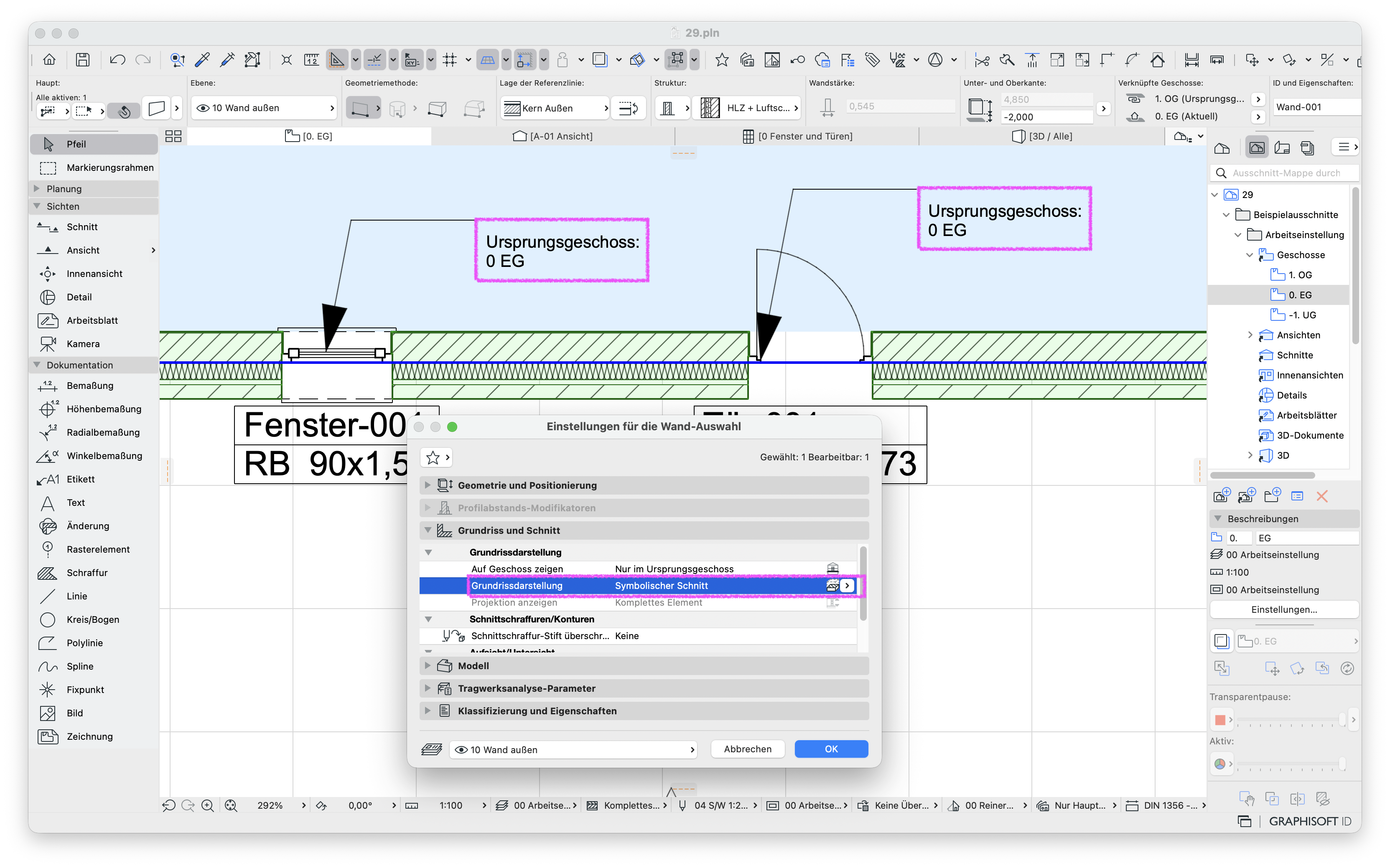
Task: Open the Kern Außen reference line dropdown
Action: click(x=554, y=108)
